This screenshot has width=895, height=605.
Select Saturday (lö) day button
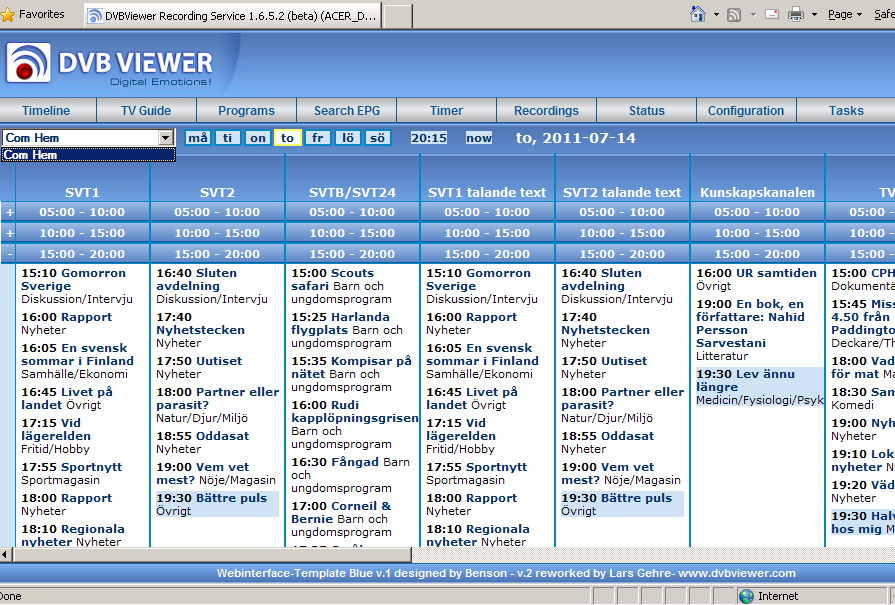tap(348, 138)
